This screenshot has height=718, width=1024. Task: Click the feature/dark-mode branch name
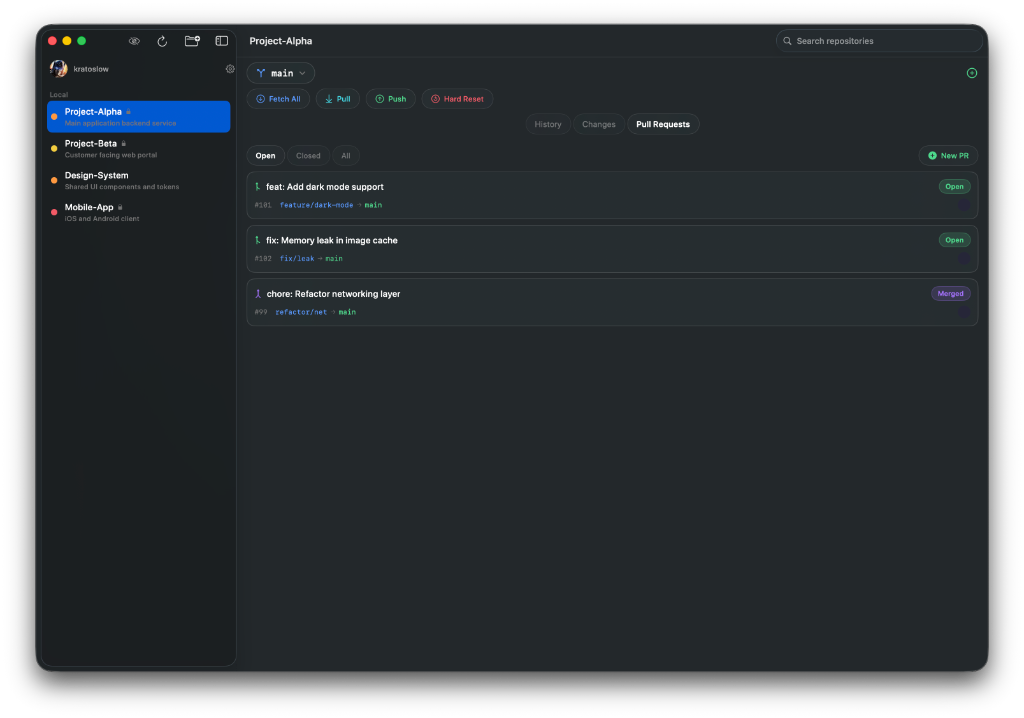[x=317, y=205]
